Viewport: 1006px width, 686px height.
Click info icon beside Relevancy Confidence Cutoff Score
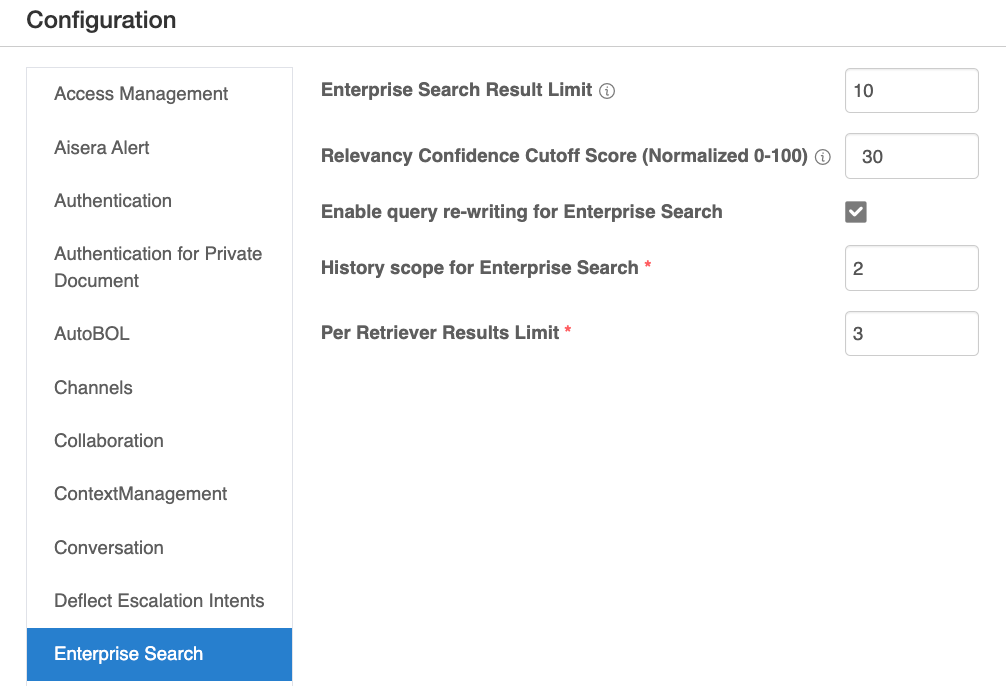tap(823, 157)
